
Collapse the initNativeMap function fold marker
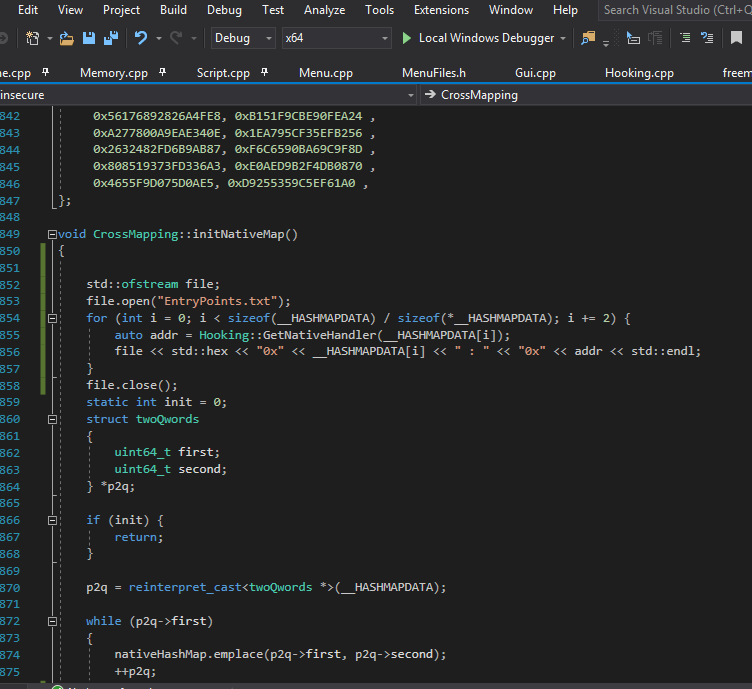click(52, 234)
